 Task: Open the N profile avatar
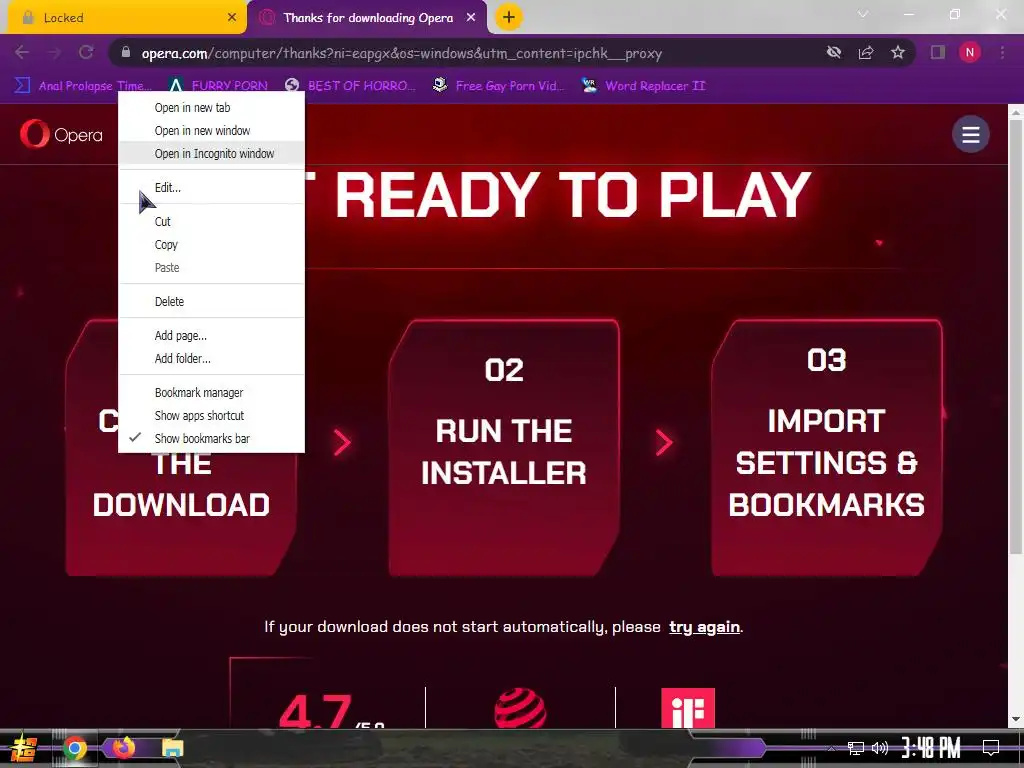pos(970,52)
